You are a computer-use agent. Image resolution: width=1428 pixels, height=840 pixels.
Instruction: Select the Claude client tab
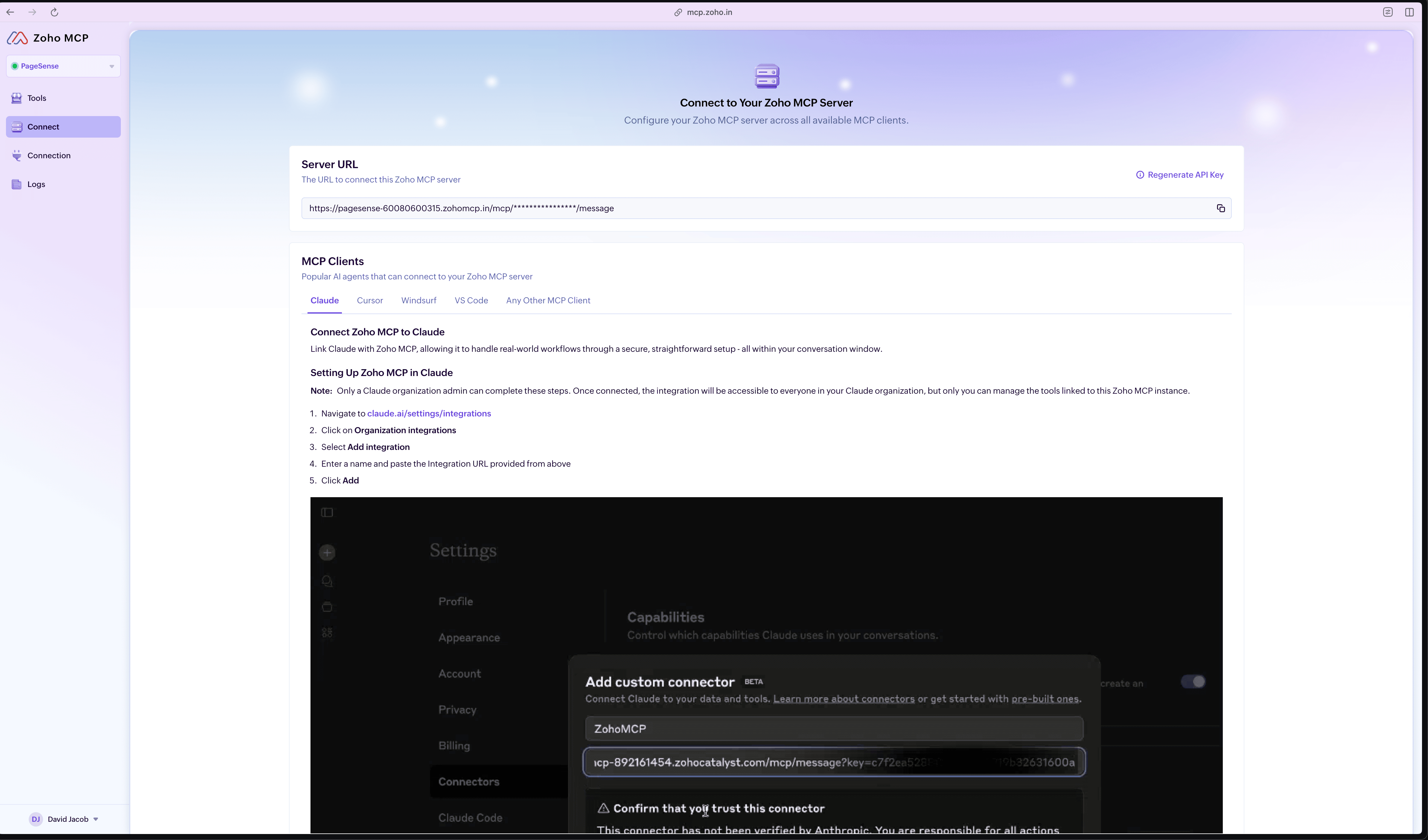(x=325, y=300)
